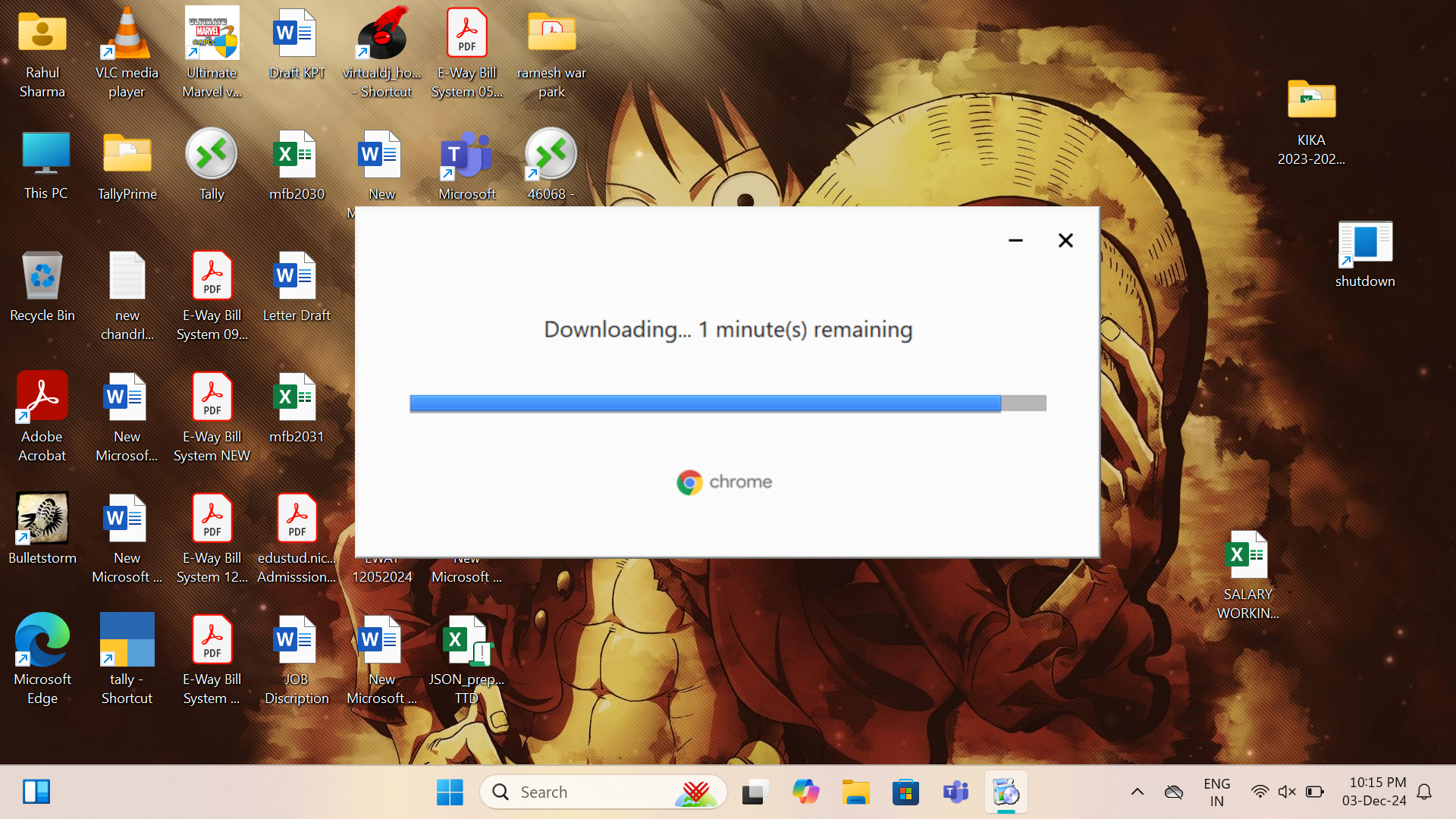Open the Windows Start button
The width and height of the screenshot is (1456, 819).
(x=450, y=792)
